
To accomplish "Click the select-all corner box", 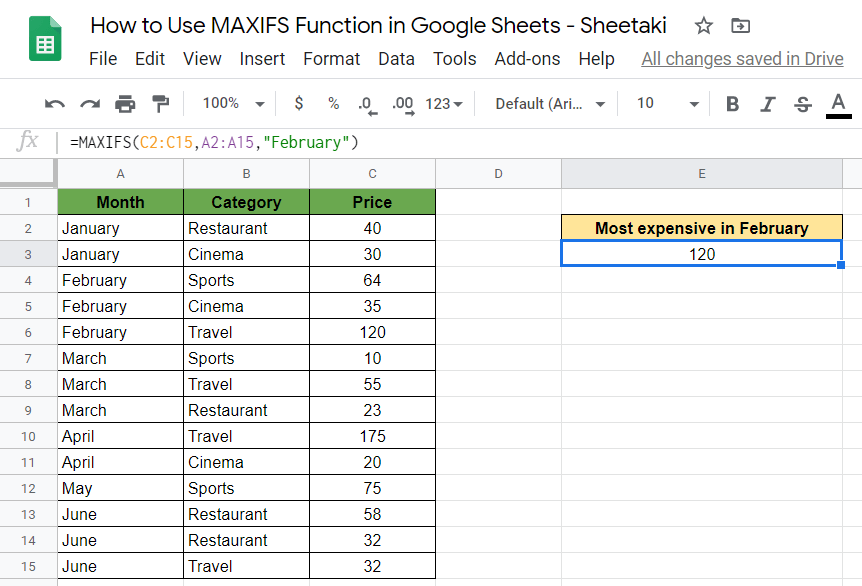I will tap(28, 174).
